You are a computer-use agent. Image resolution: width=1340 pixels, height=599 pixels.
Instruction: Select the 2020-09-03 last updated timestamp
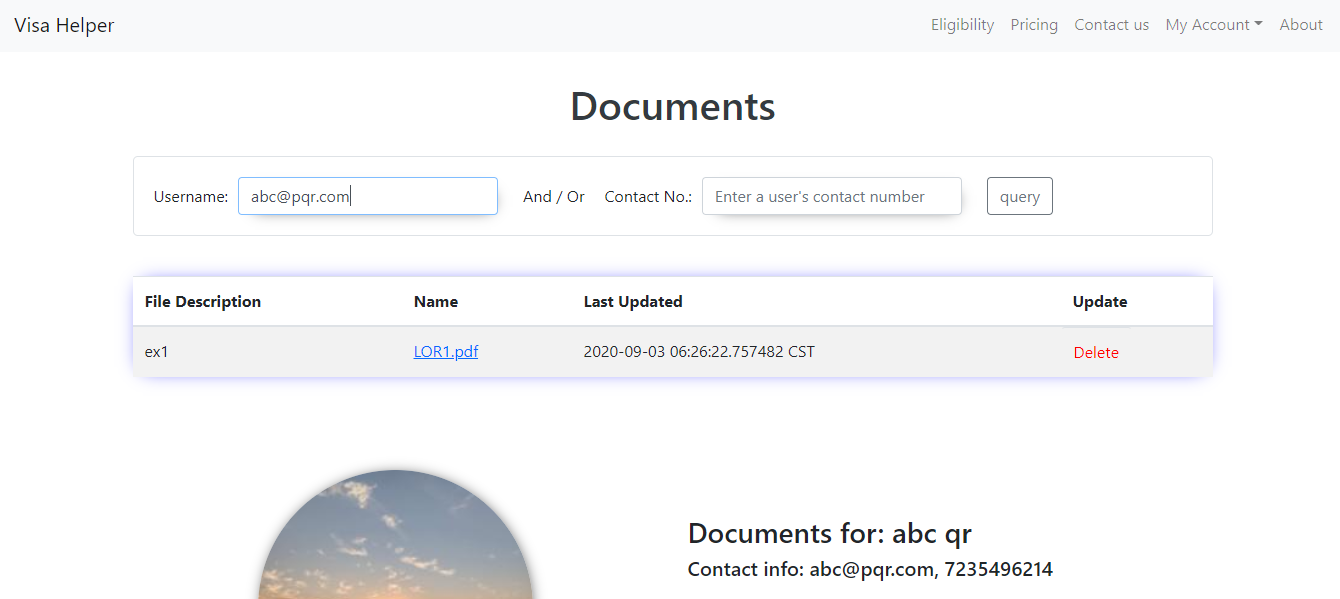[x=699, y=352]
